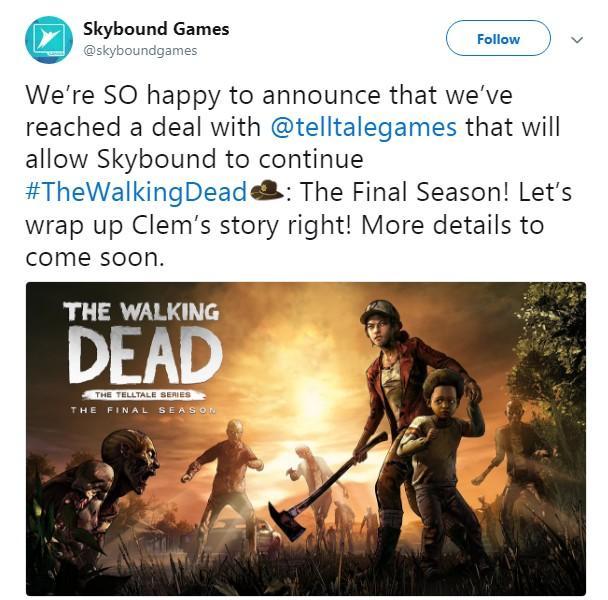The height and width of the screenshot is (600, 608).
Task: Click the tweet text 'come soon.'
Action: pyautogui.click(x=95, y=258)
